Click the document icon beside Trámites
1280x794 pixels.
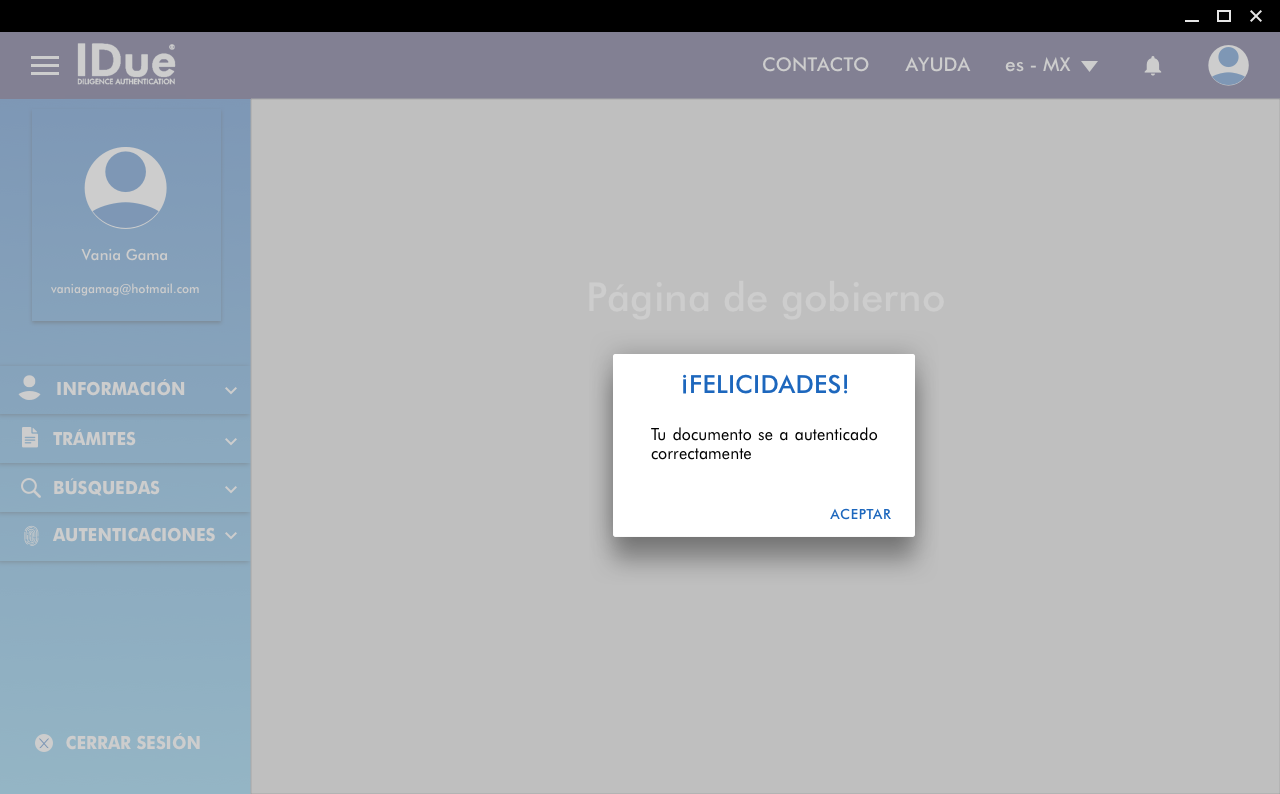pos(30,438)
